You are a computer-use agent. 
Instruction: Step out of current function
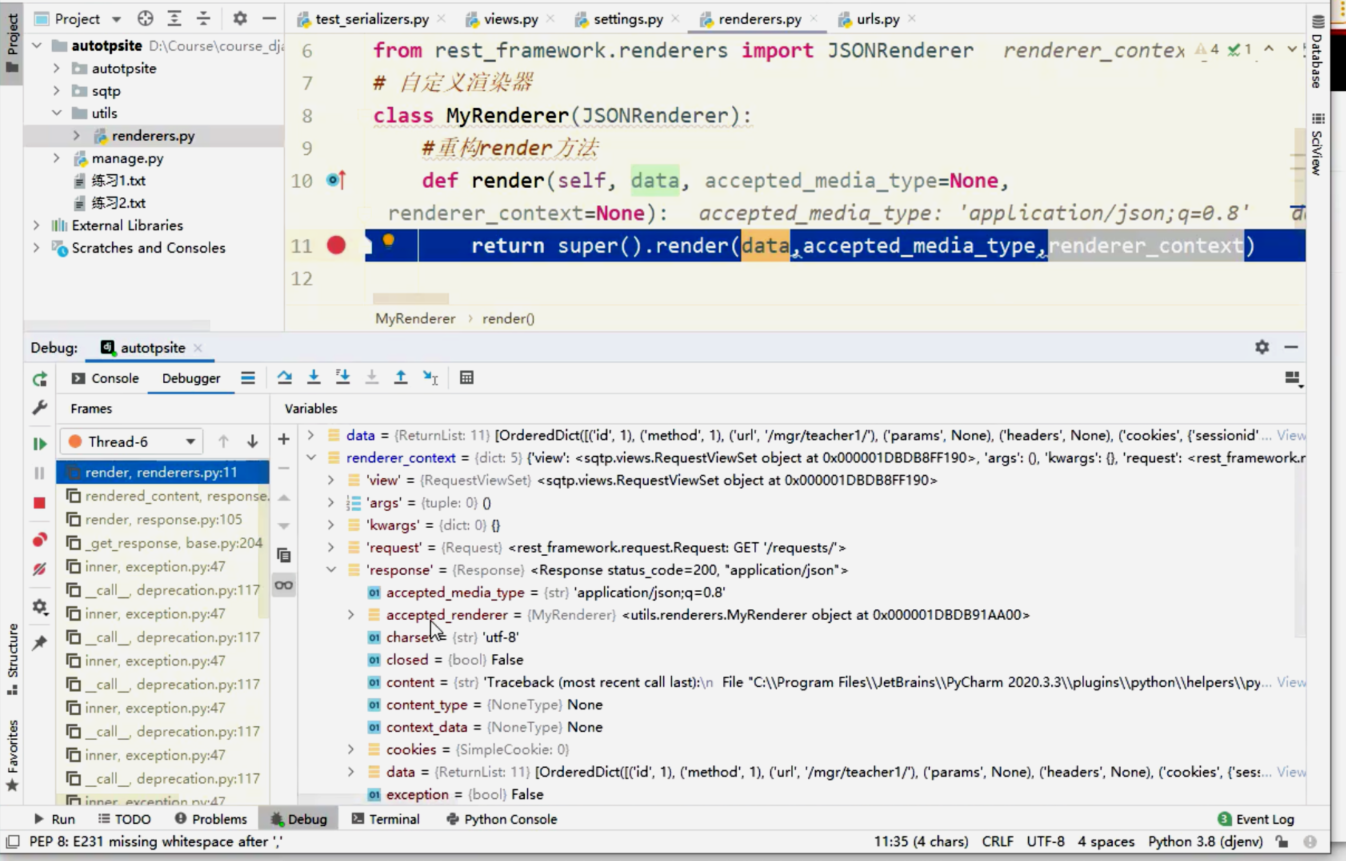(401, 377)
